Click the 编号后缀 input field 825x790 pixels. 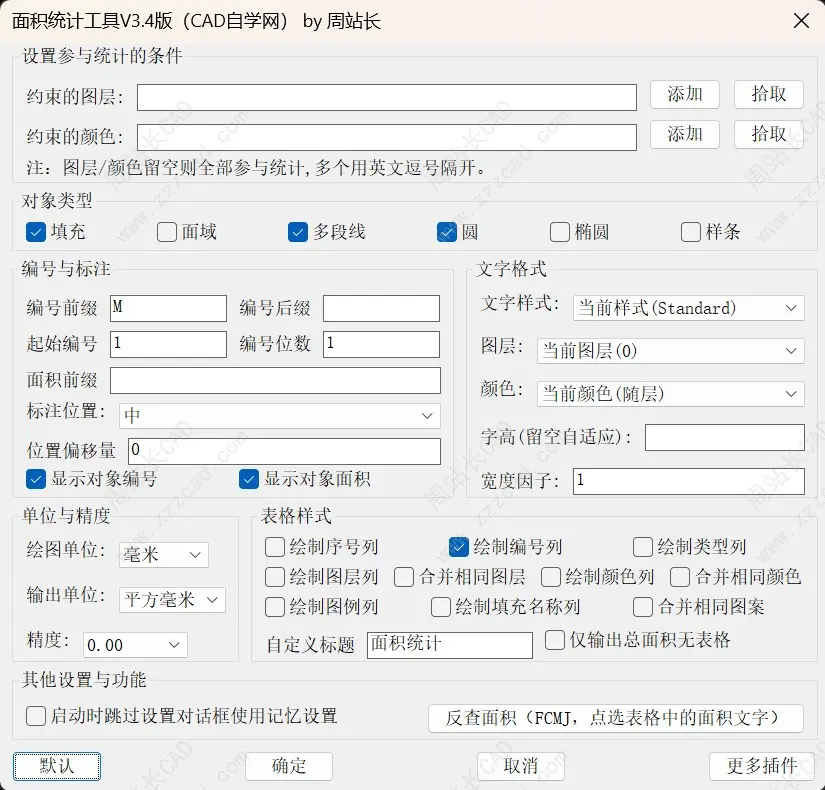point(381,308)
